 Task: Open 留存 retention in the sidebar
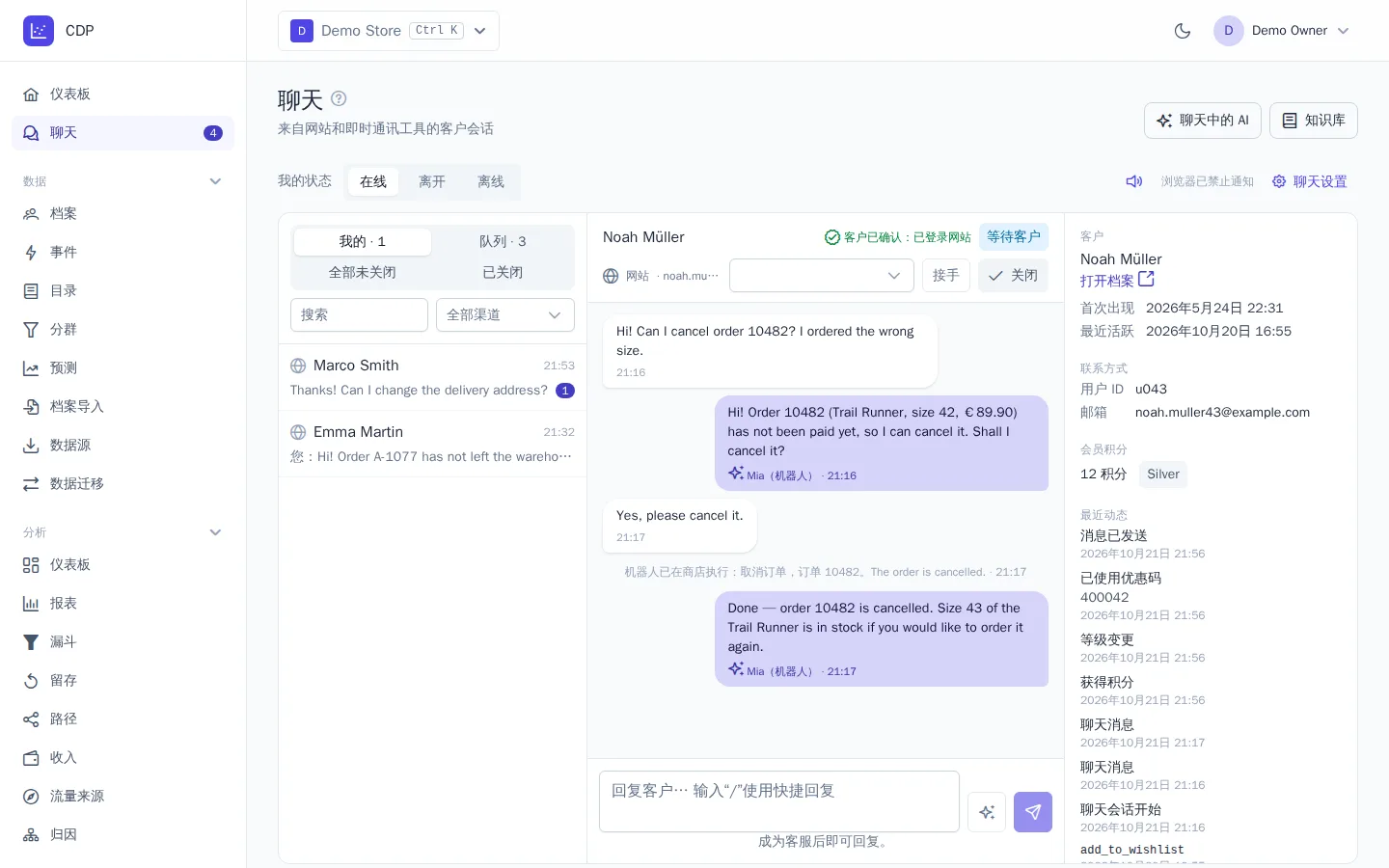pos(123,681)
